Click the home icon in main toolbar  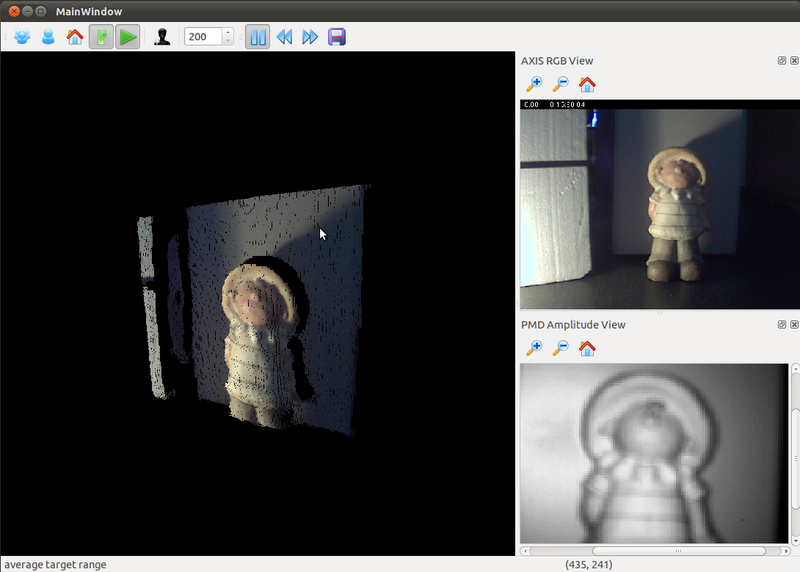(75, 37)
